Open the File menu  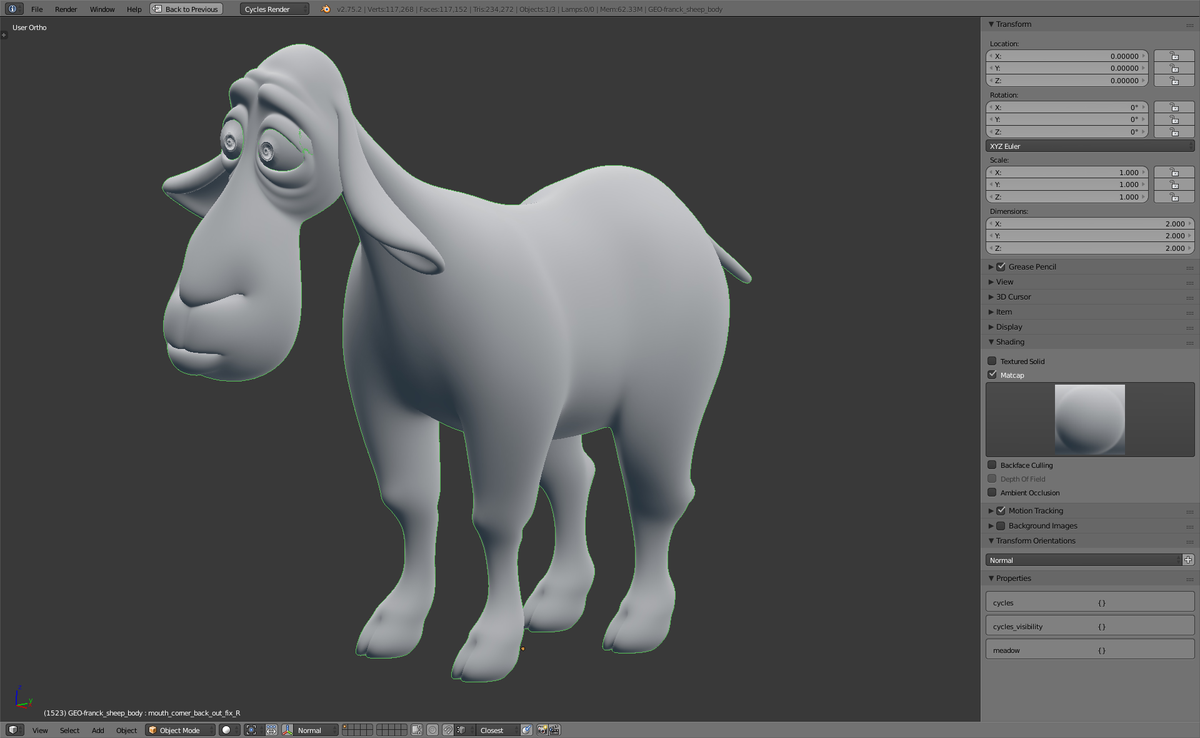pos(37,9)
